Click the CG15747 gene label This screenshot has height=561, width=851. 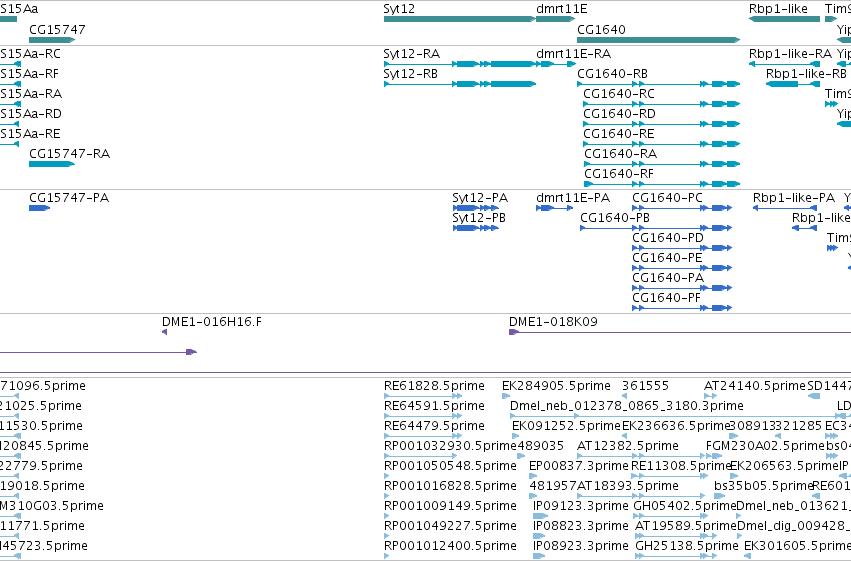coord(57,30)
